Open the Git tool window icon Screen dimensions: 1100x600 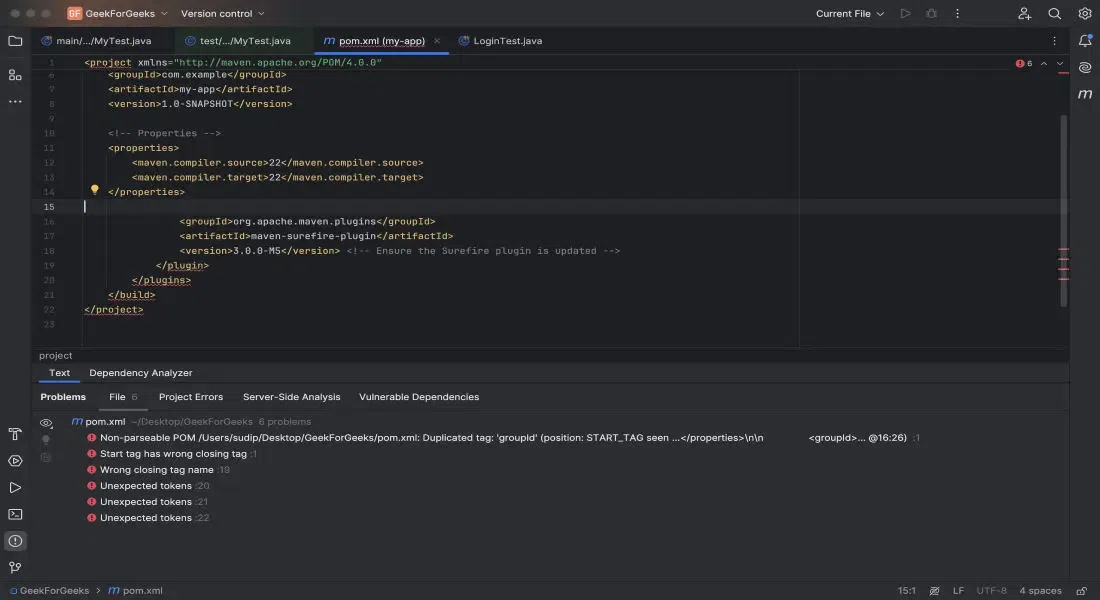[x=15, y=567]
